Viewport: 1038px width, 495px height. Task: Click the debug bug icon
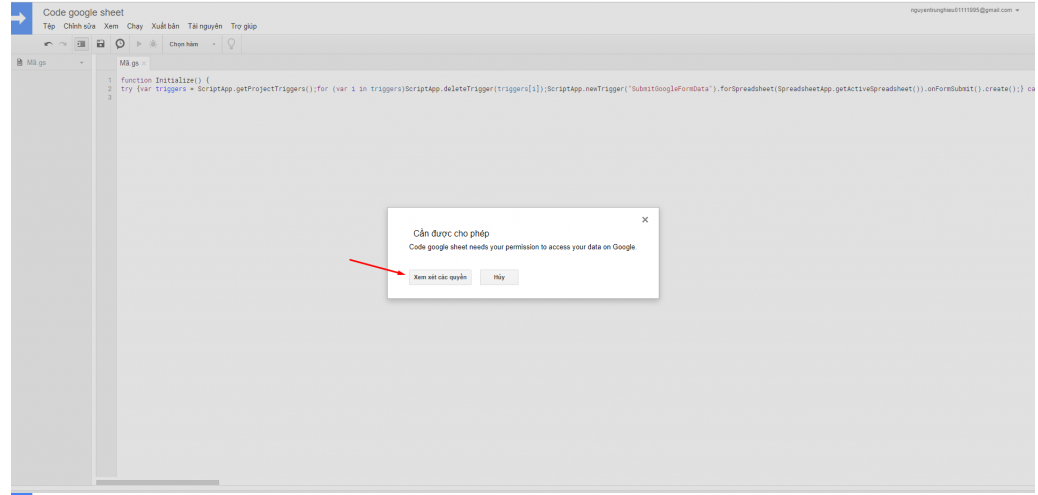coord(153,44)
